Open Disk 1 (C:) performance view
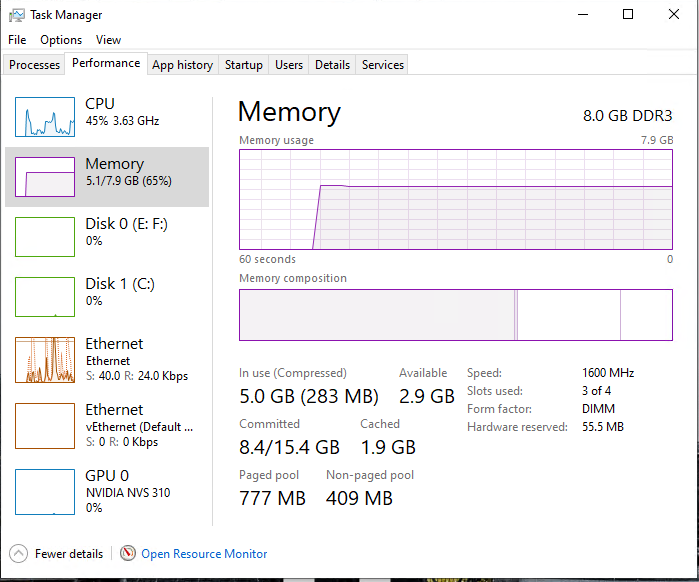This screenshot has width=699, height=582. pos(107,297)
